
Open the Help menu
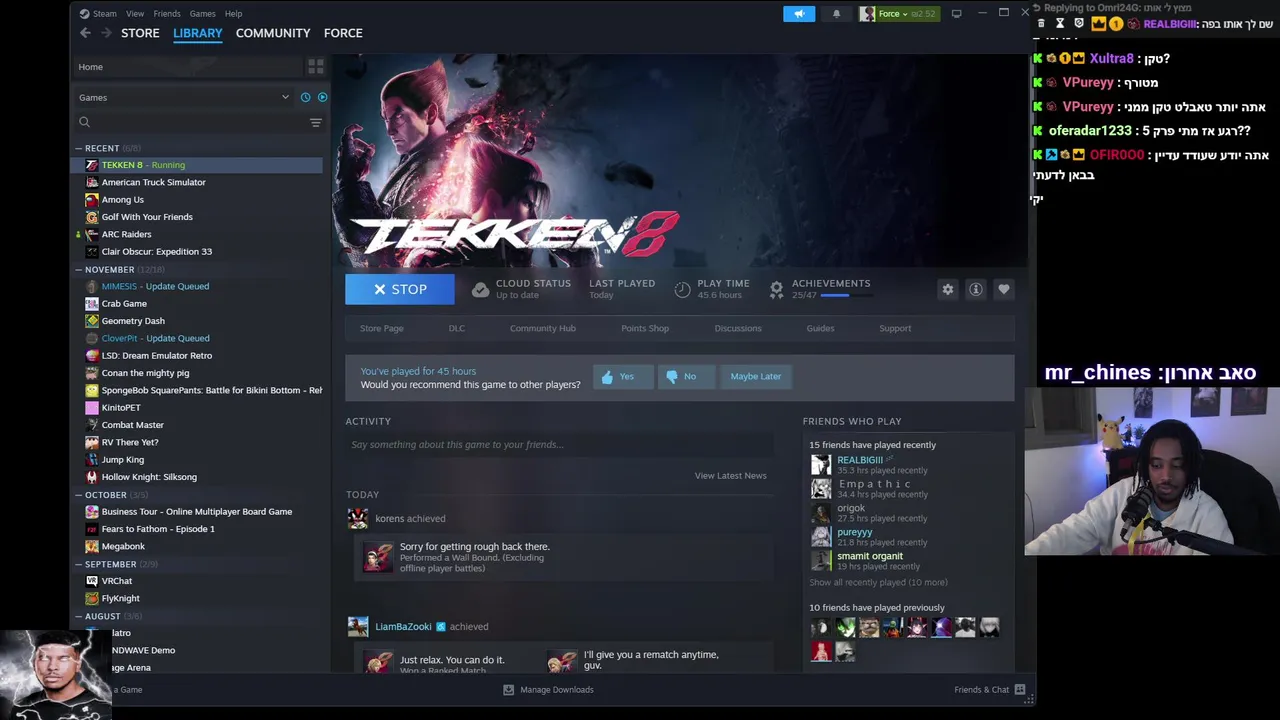pyautogui.click(x=233, y=14)
